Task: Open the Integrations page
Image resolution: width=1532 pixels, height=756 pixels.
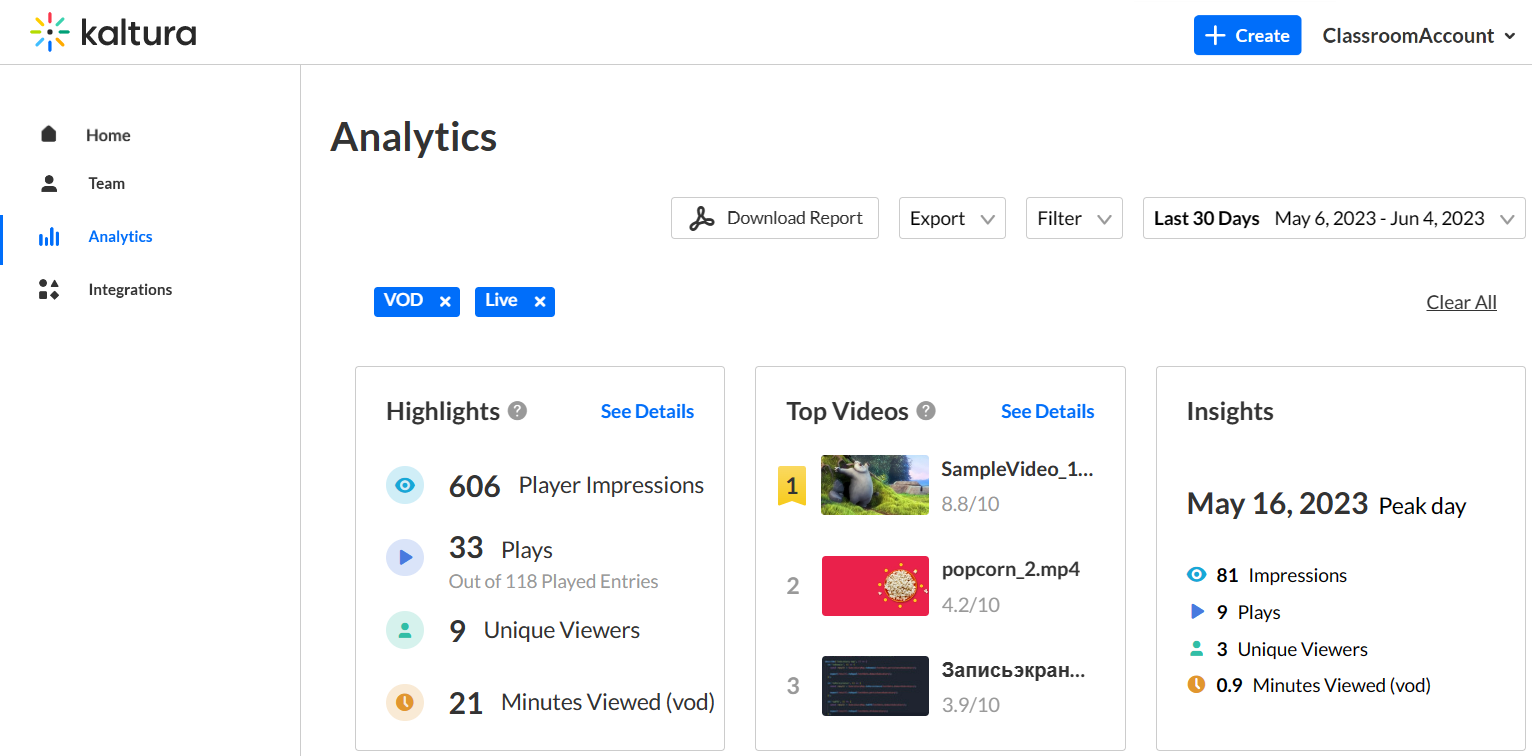Action: [130, 290]
